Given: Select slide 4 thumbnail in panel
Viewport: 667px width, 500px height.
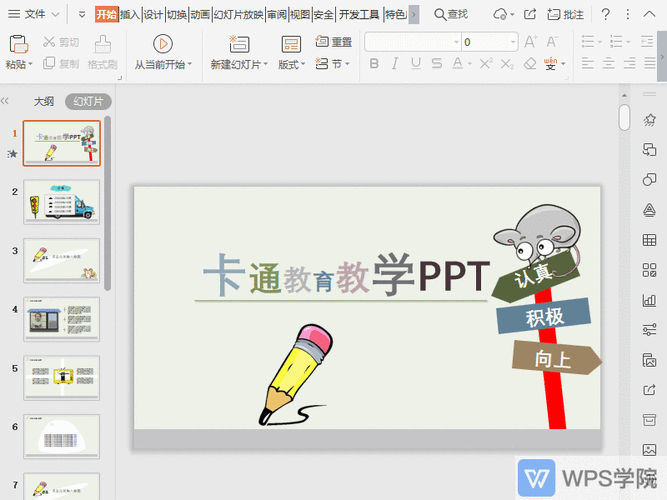Looking at the screenshot, I should click(62, 320).
